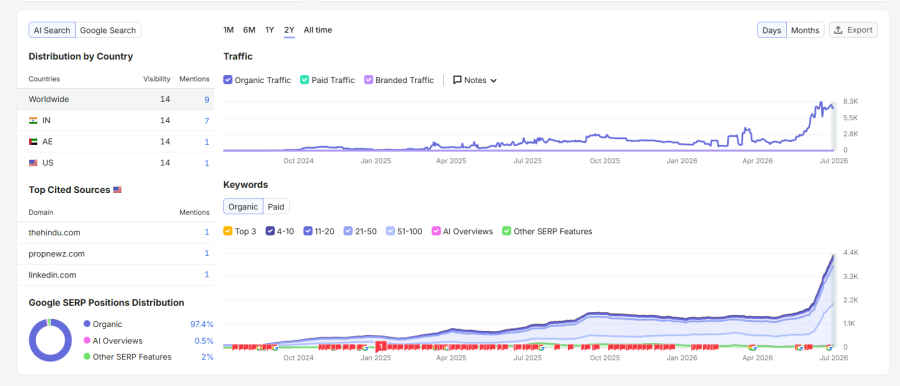This screenshot has width=900, height=386.
Task: Uncheck the Organic Traffic checkbox
Action: coord(228,80)
